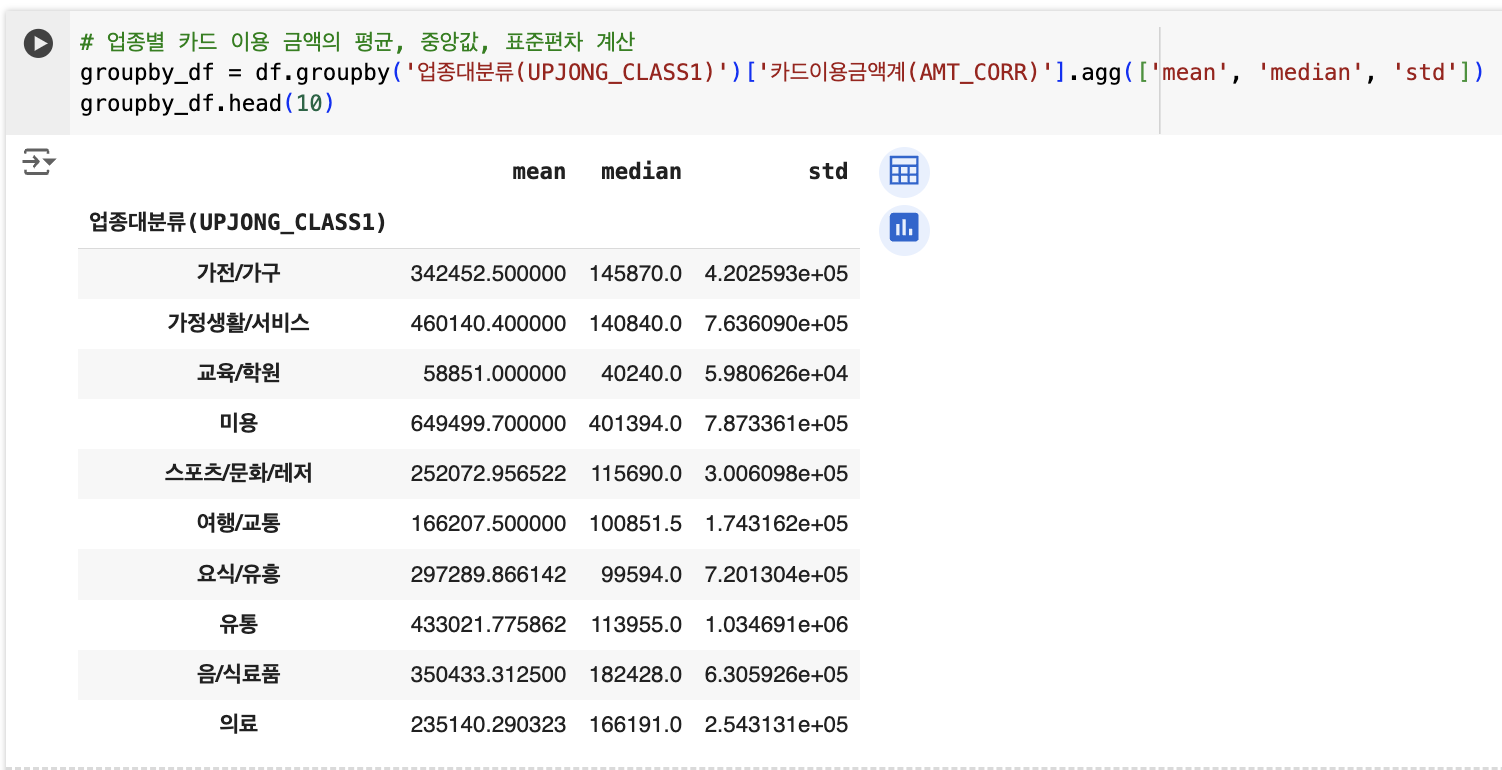This screenshot has width=1502, height=770.
Task: Select the 스포츠/문화/레저 row label
Action: click(x=238, y=473)
